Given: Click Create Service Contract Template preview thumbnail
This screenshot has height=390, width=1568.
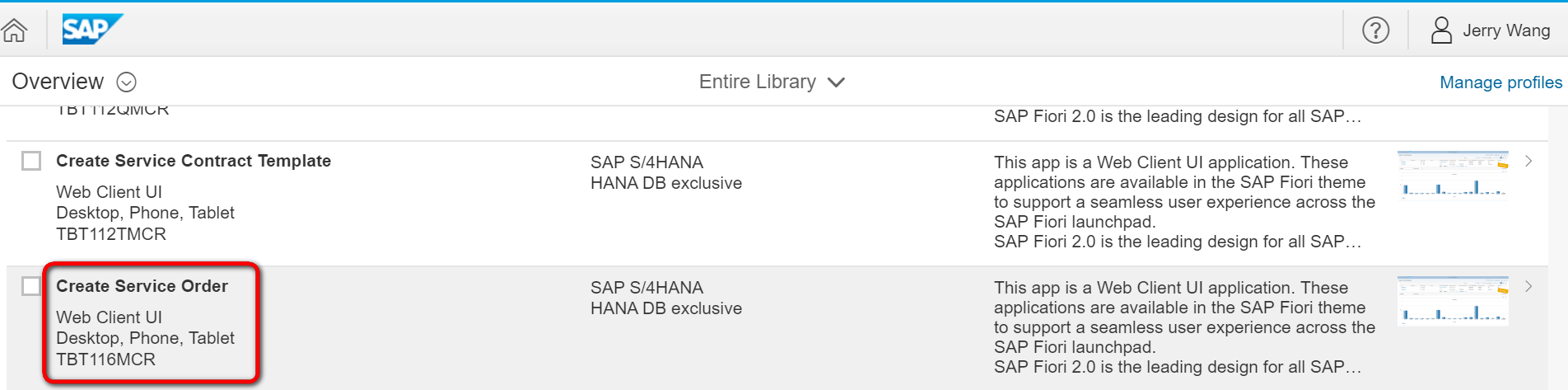Looking at the screenshot, I should tap(1453, 175).
